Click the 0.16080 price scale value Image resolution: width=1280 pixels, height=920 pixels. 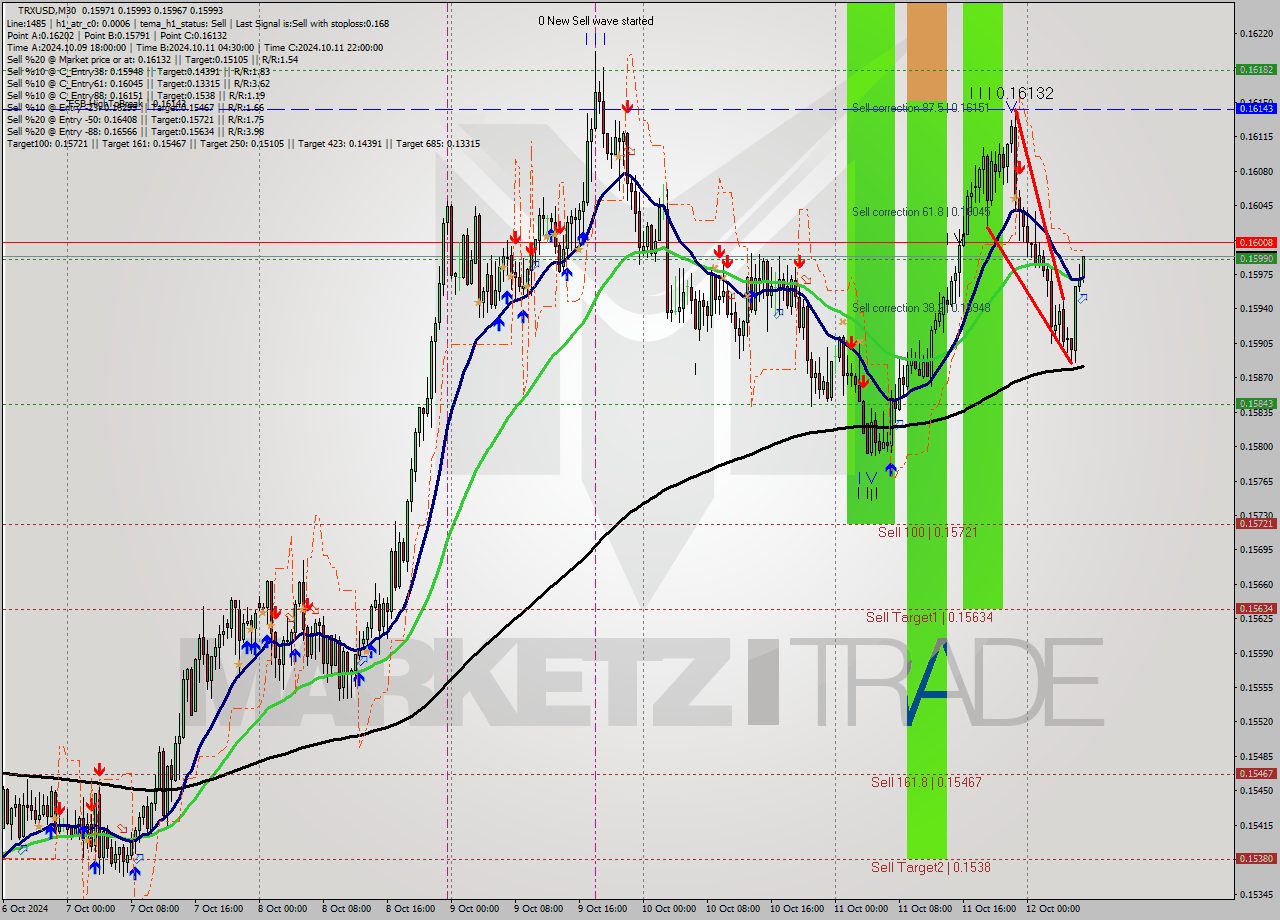click(x=1256, y=171)
